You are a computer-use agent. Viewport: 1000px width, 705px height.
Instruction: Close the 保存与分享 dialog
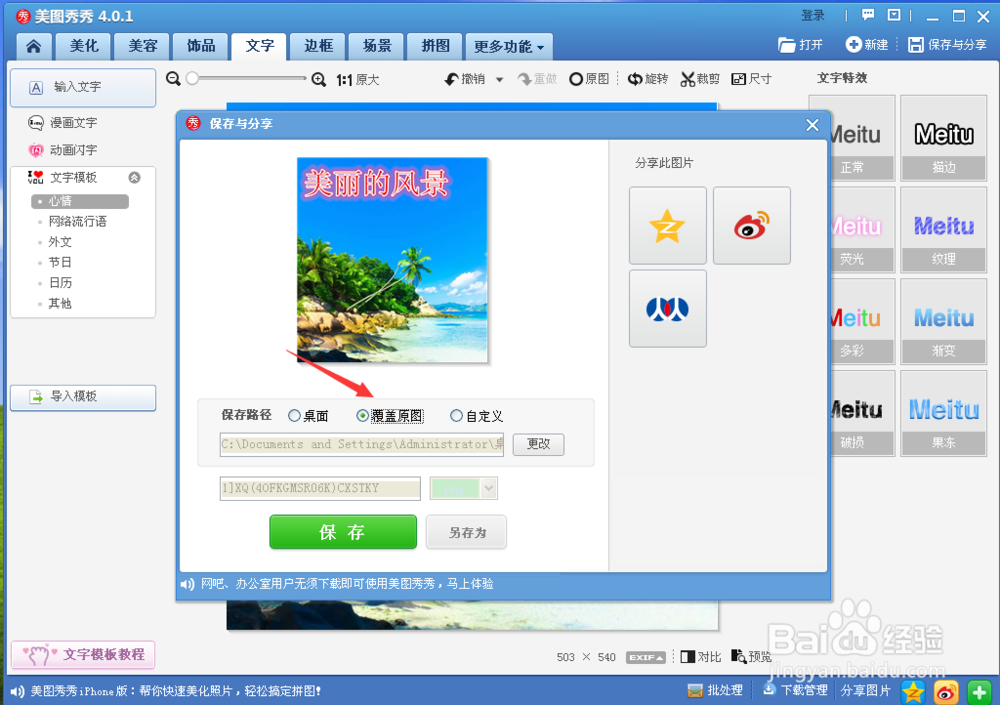pyautogui.click(x=812, y=125)
